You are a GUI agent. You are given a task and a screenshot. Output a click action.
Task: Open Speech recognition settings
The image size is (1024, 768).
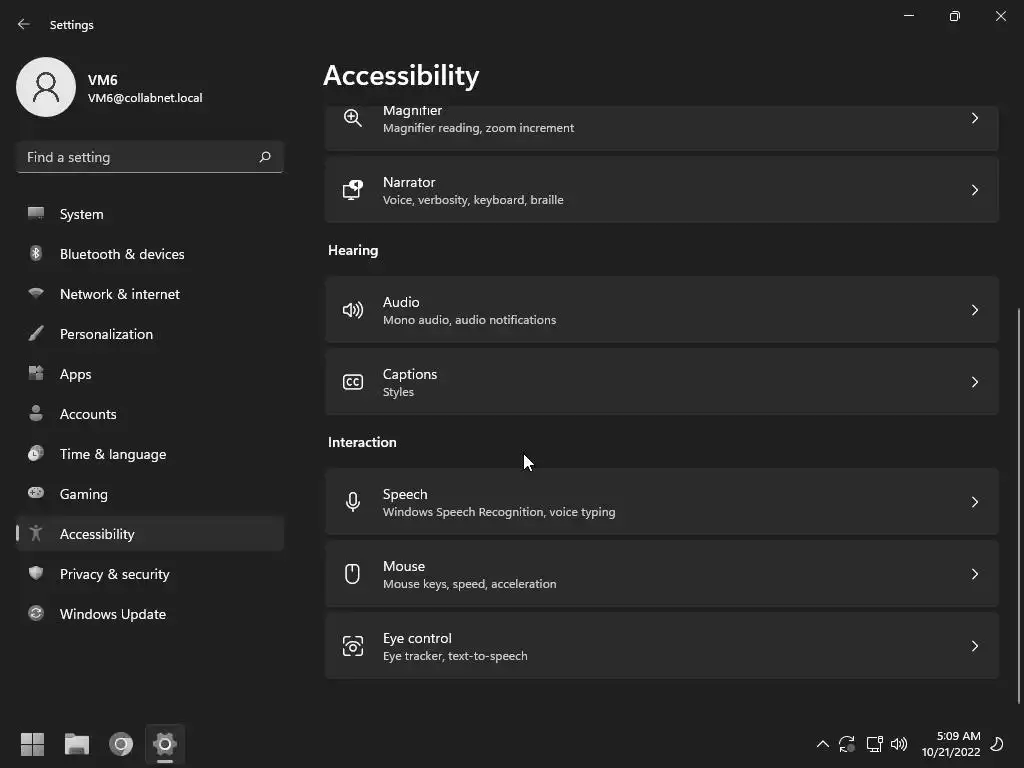point(660,502)
